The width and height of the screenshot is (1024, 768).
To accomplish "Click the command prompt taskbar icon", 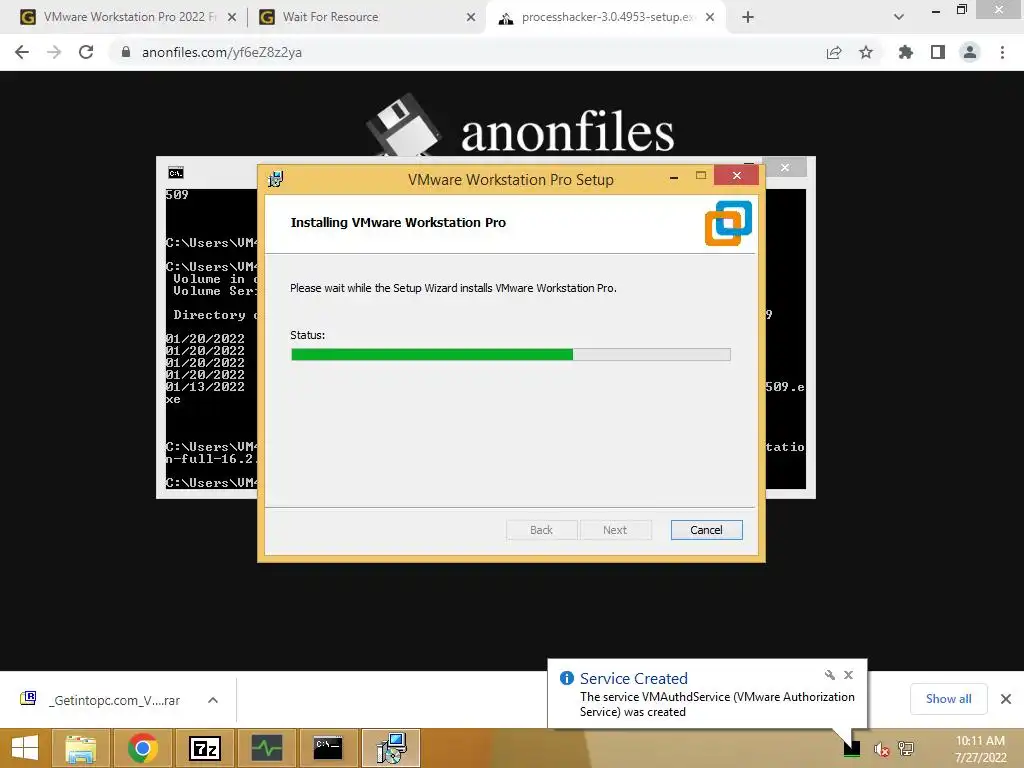I will tap(328, 748).
